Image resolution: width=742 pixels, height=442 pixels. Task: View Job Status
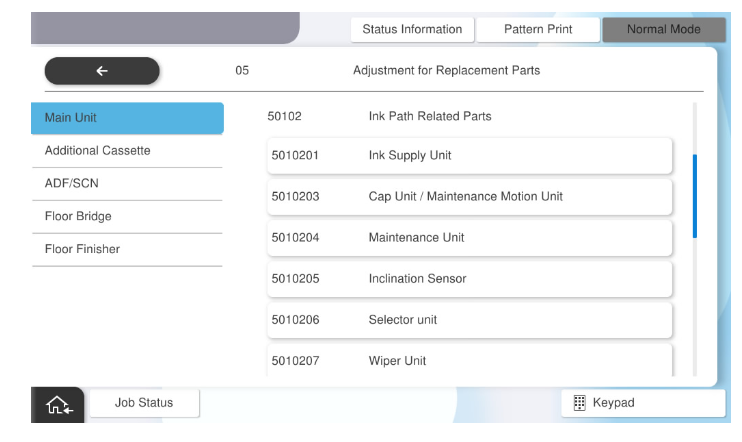pyautogui.click(x=144, y=403)
